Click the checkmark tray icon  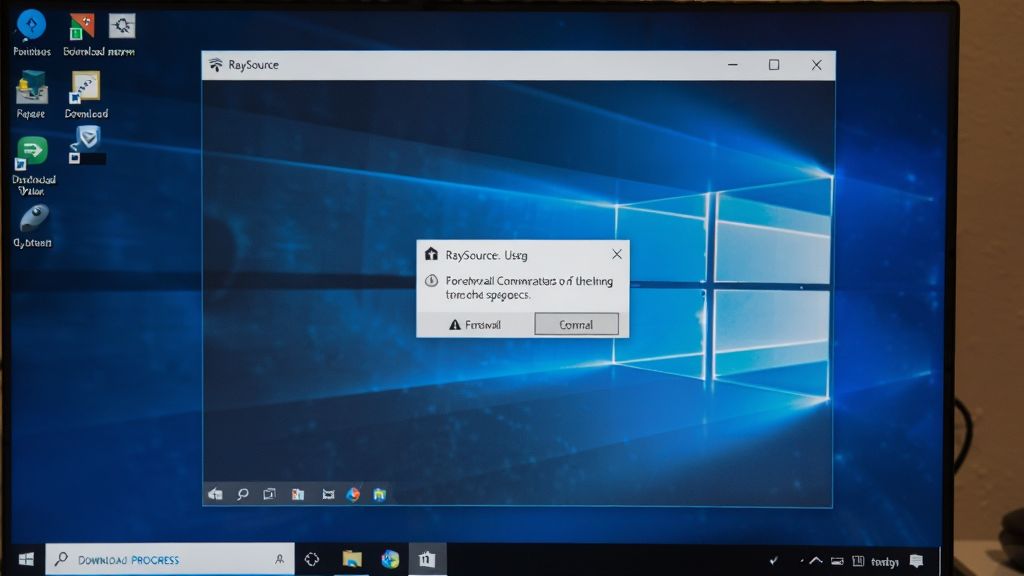[x=774, y=560]
